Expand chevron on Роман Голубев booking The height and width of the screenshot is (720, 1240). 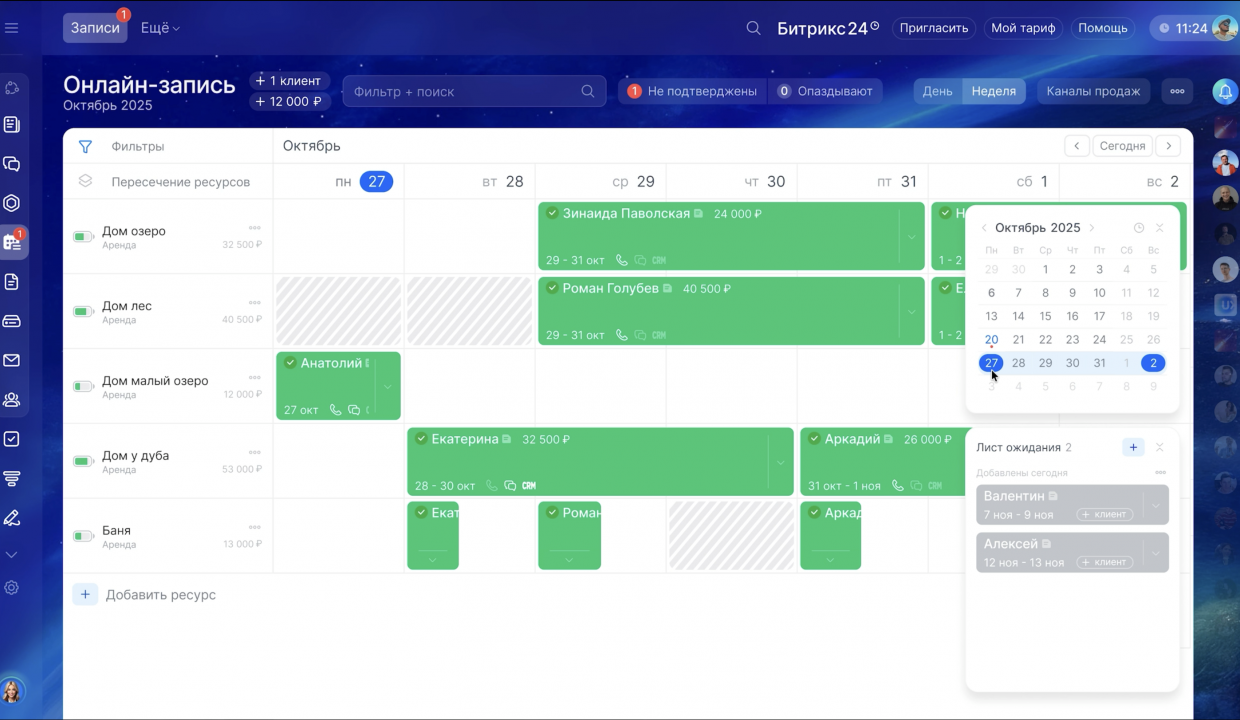tap(912, 312)
